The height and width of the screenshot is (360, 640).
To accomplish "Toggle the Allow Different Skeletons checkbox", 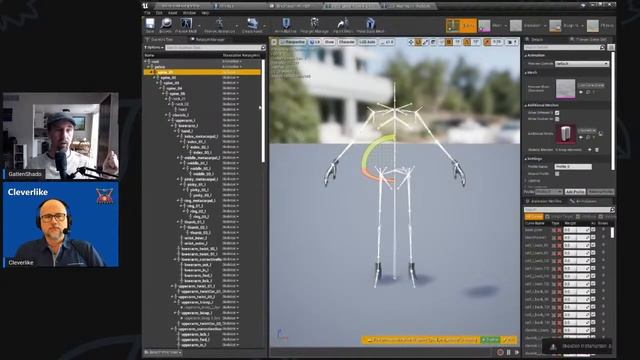I will pyautogui.click(x=557, y=113).
